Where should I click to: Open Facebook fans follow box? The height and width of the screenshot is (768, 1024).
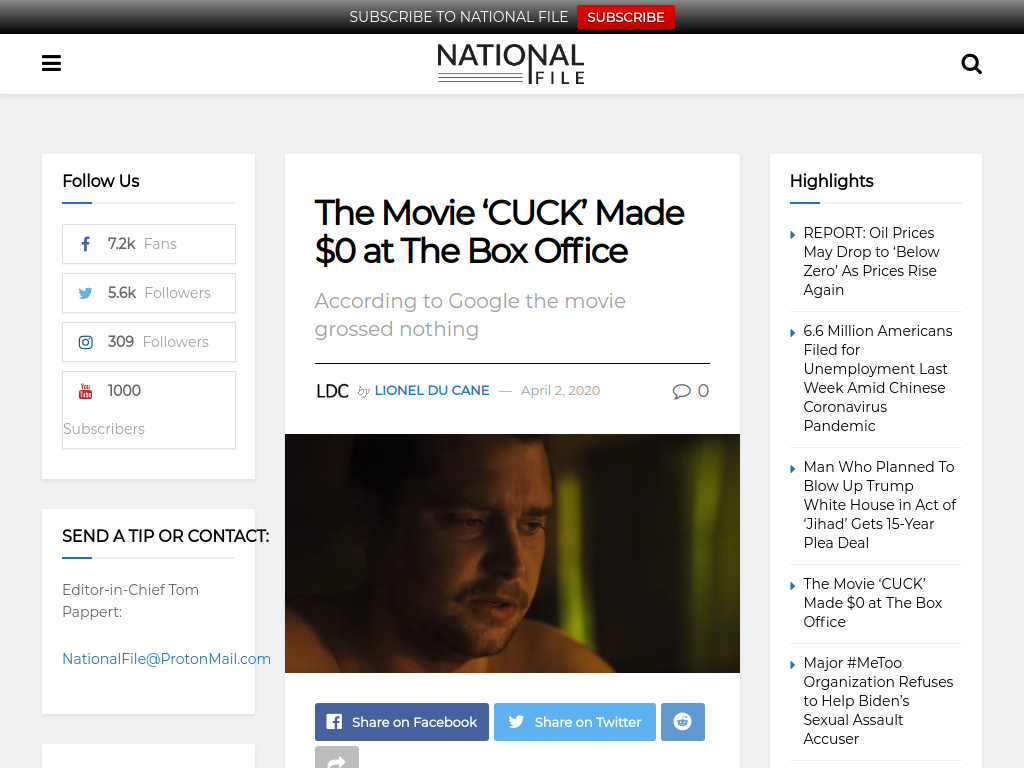coord(149,244)
